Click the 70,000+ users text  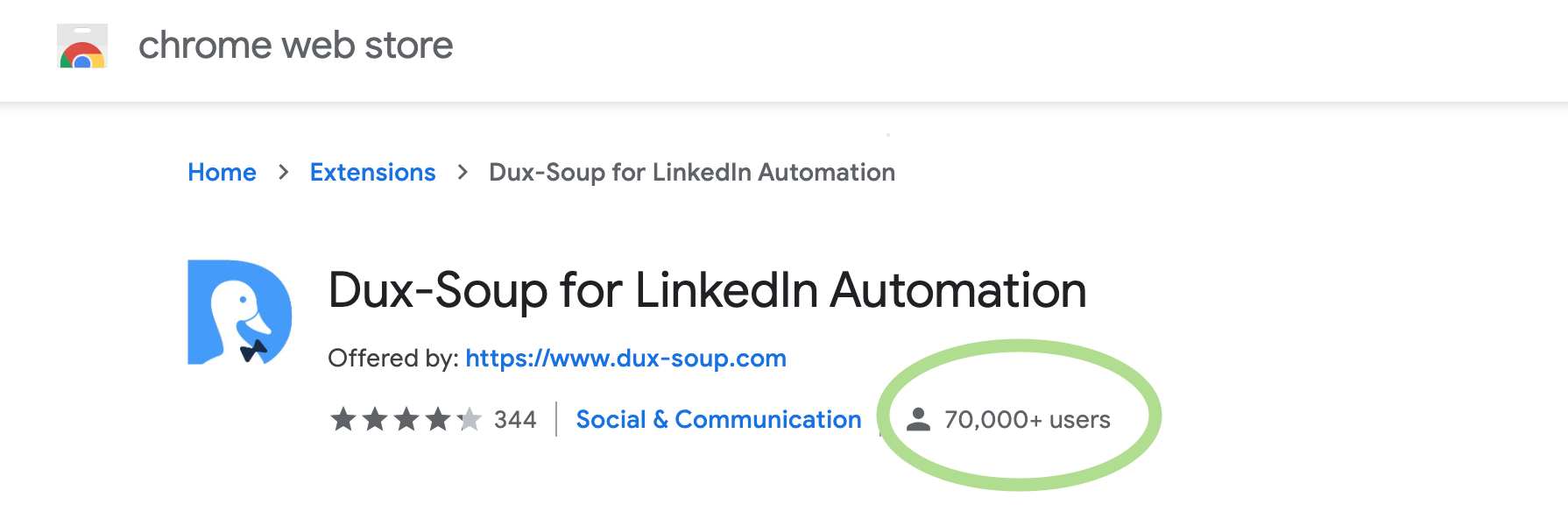pyautogui.click(x=1028, y=420)
